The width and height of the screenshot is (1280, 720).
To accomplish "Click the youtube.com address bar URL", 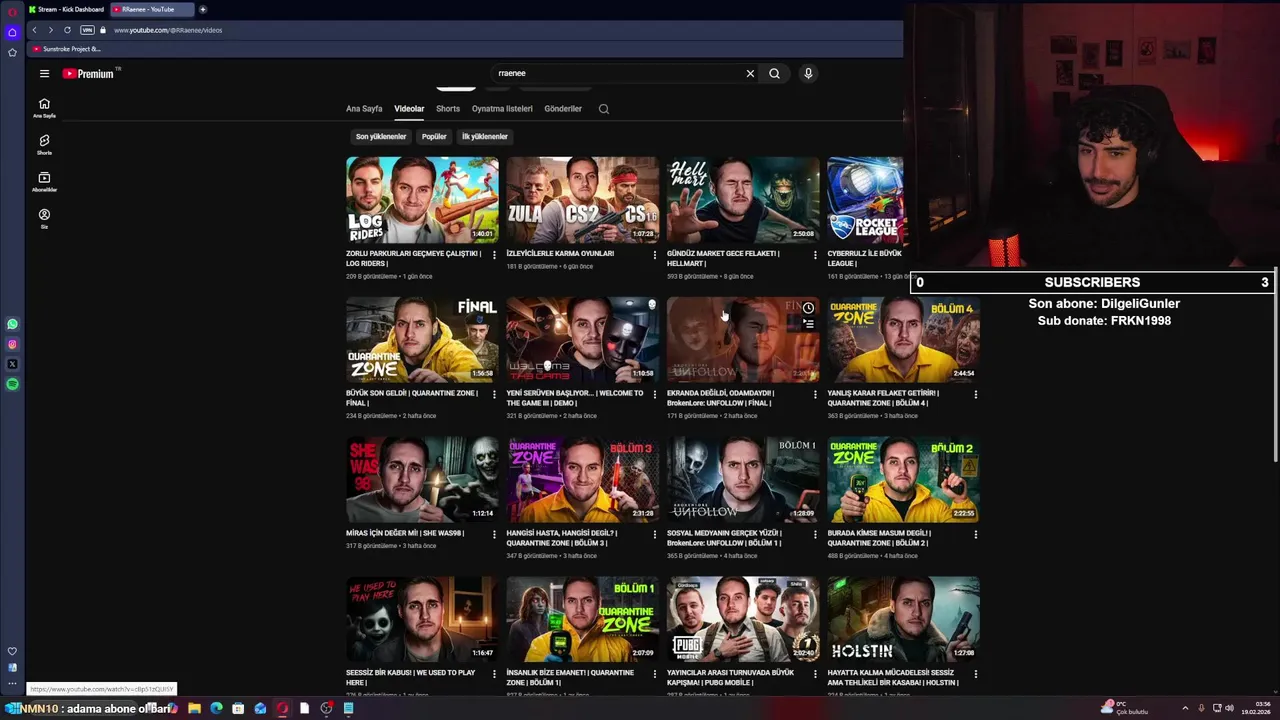I will (x=168, y=30).
